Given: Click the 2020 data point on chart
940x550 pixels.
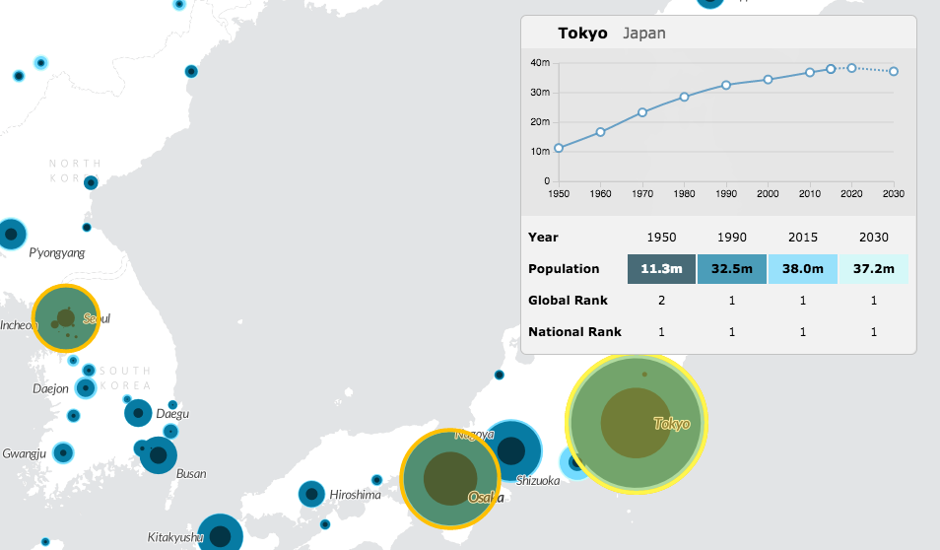Looking at the screenshot, I should coord(851,68).
